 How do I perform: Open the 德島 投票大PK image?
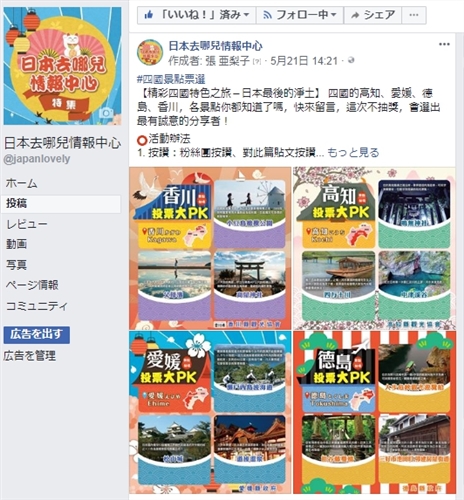374,412
